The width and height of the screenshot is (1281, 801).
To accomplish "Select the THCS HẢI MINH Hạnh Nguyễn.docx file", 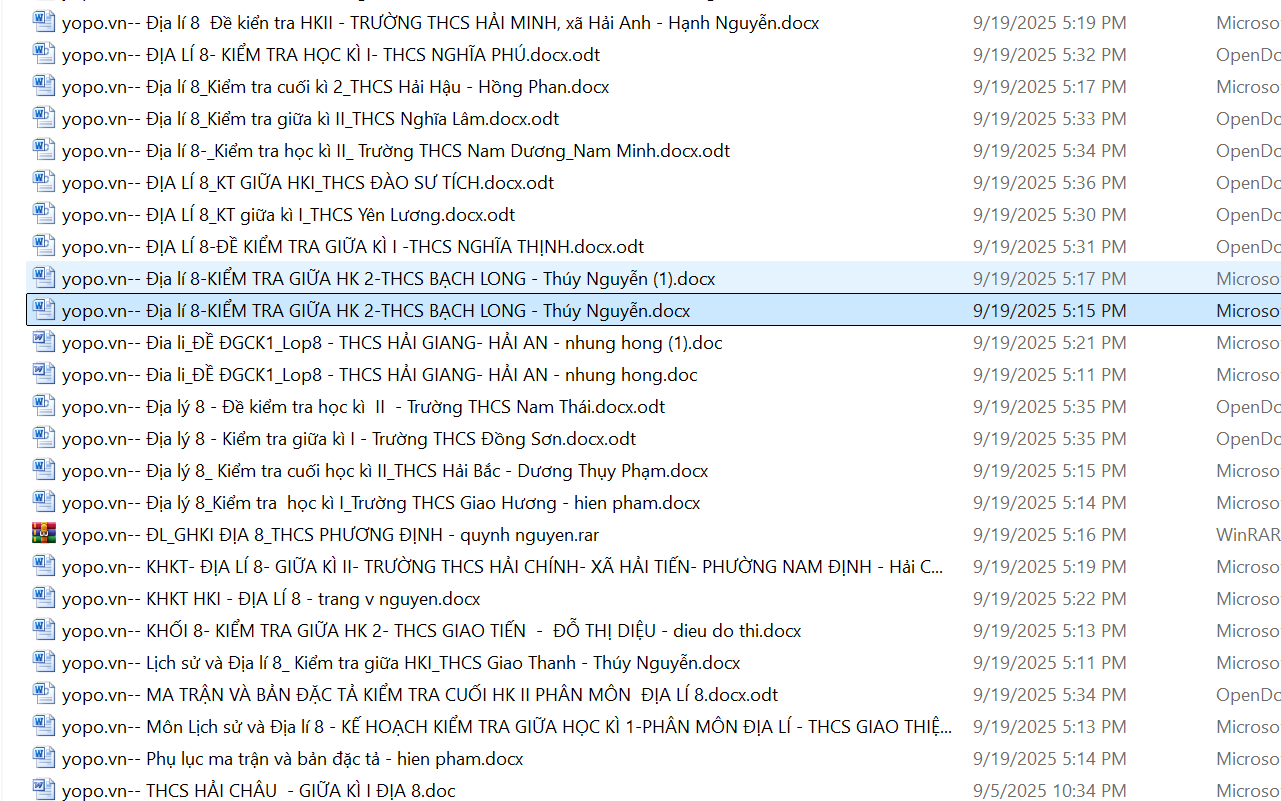I will coord(440,22).
